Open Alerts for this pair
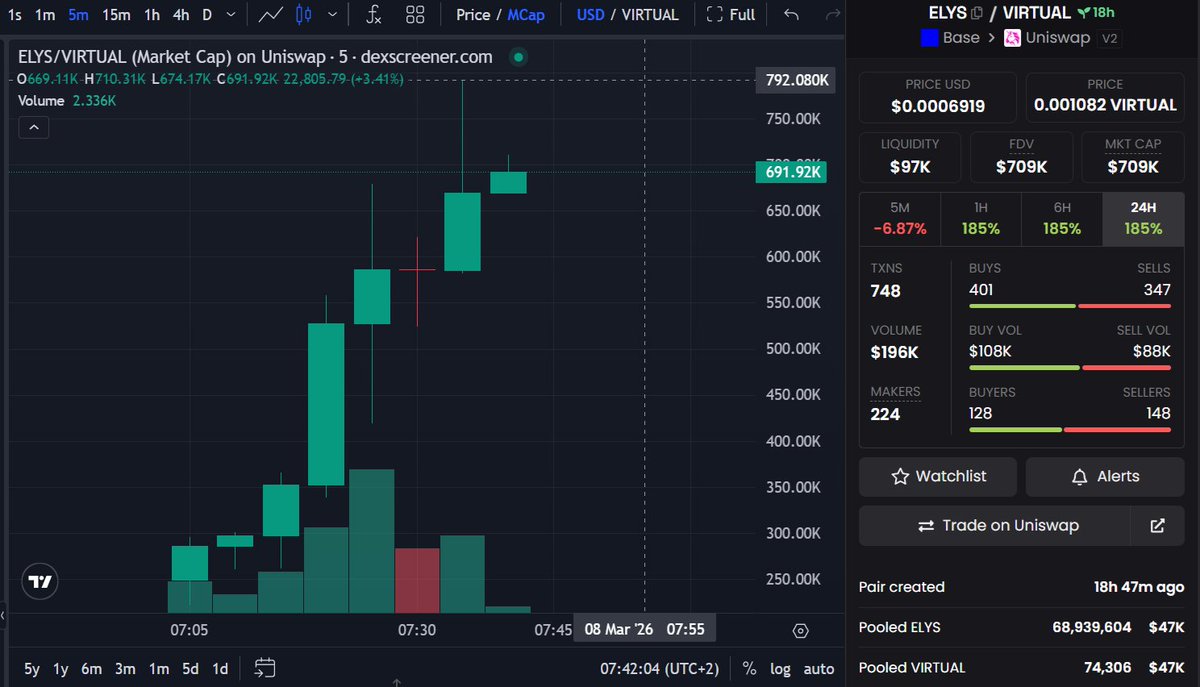This screenshot has height=687, width=1200. point(1105,477)
